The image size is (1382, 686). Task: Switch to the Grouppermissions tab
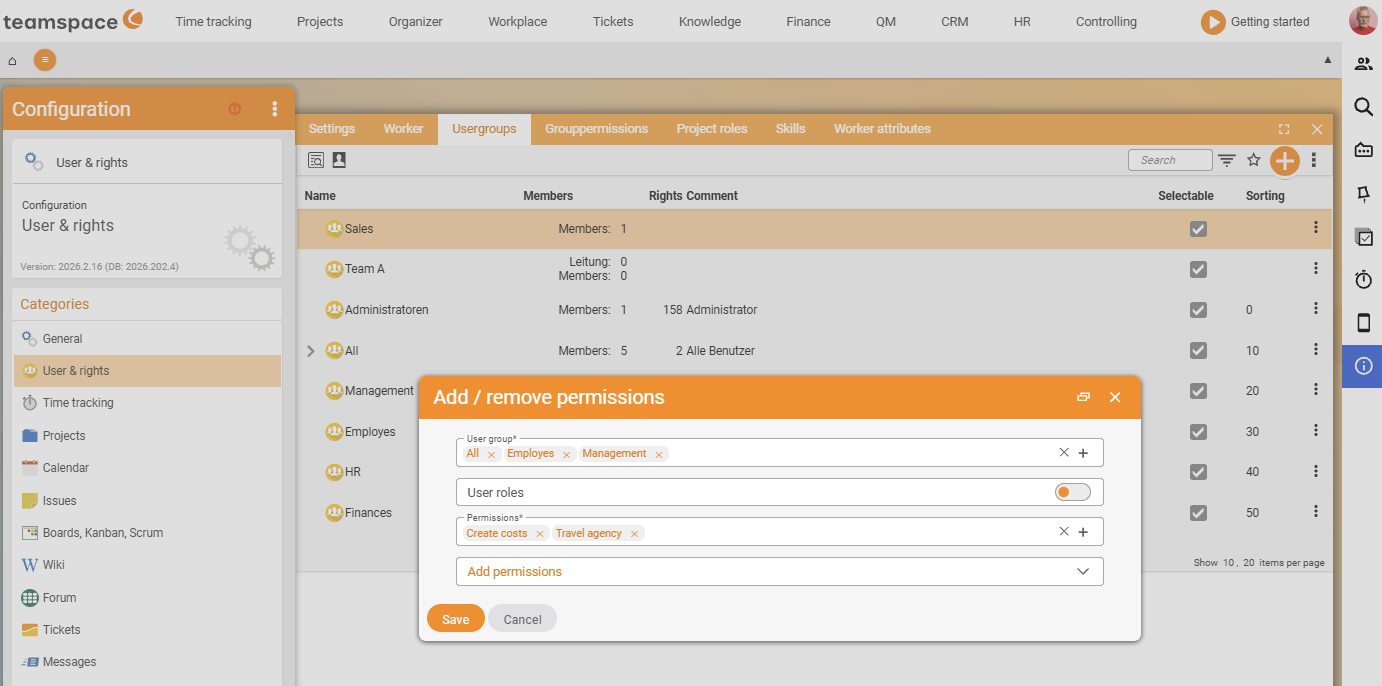(x=596, y=129)
